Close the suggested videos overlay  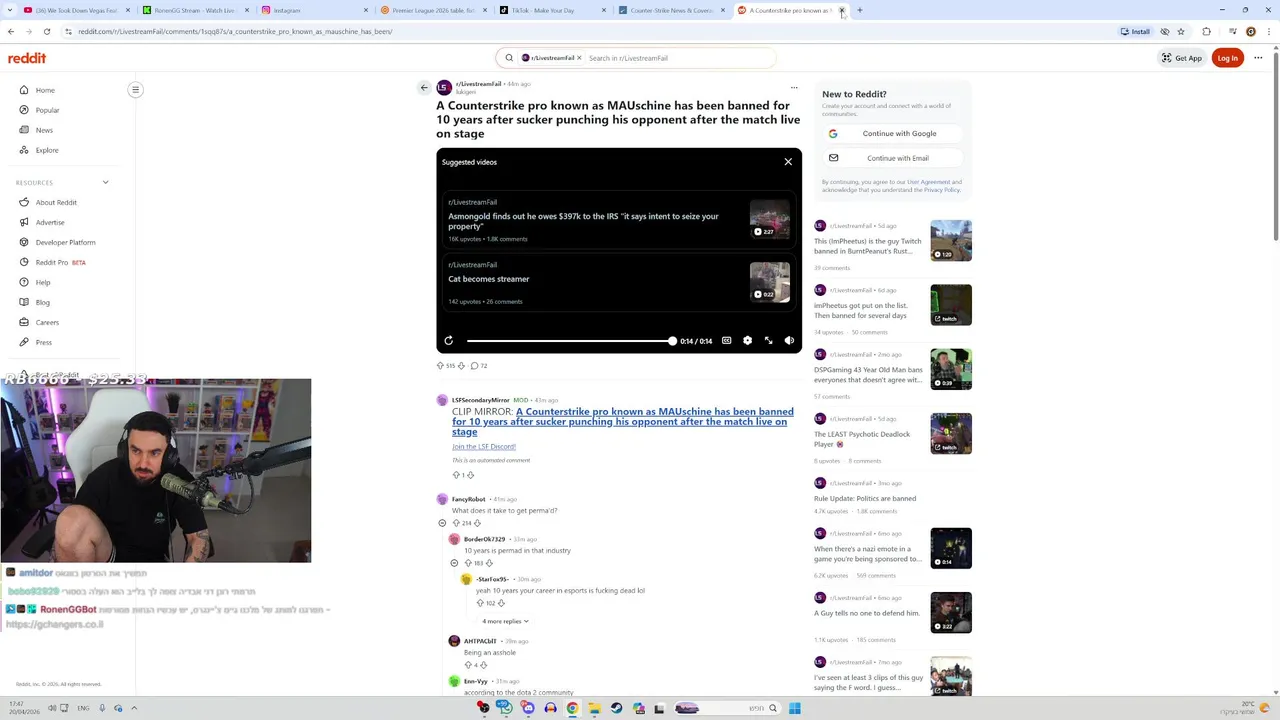788,161
